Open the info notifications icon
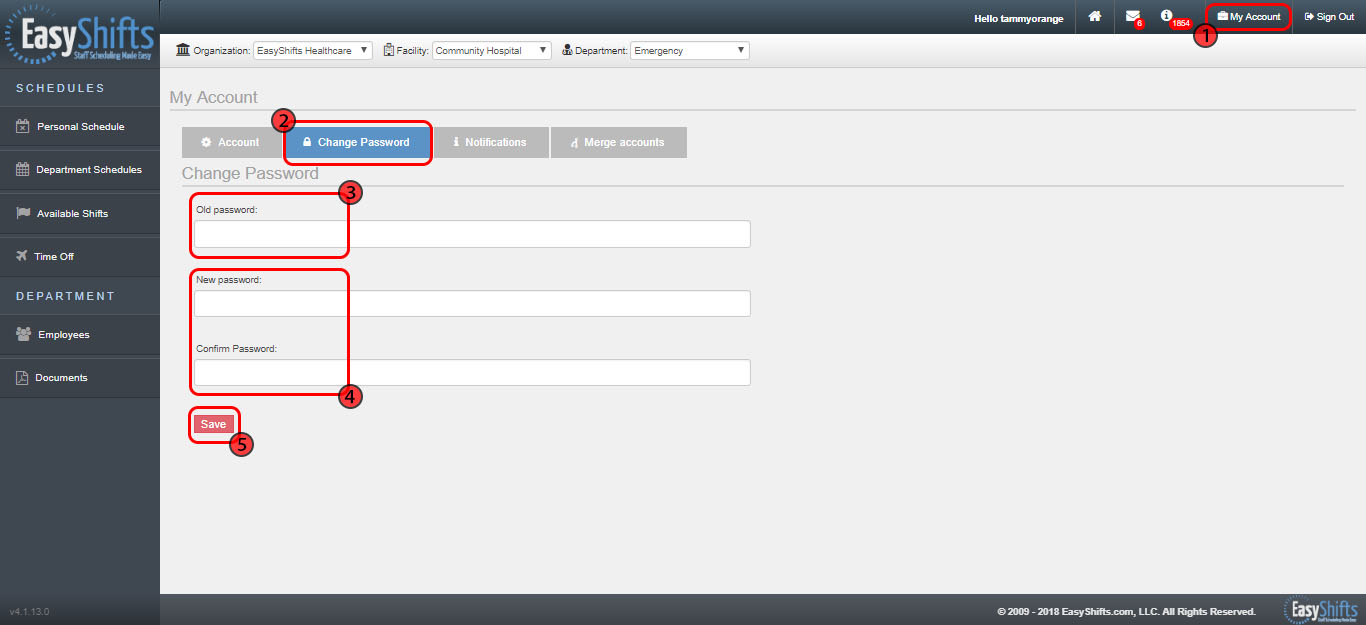The height and width of the screenshot is (625, 1366). pos(1166,16)
